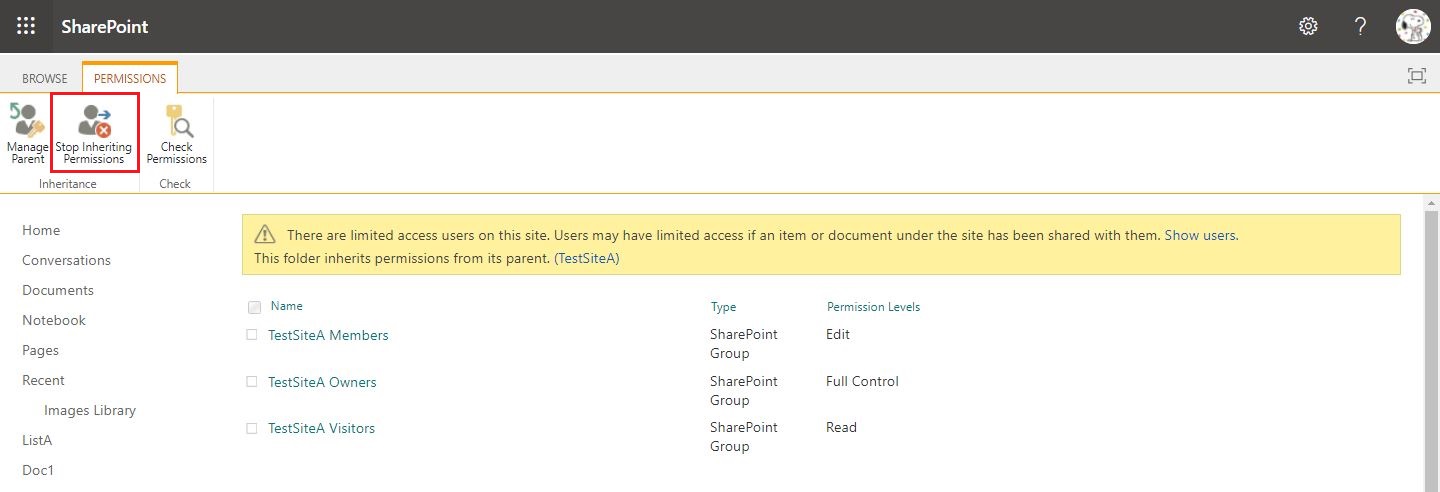Switch to the BROWSE ribbon tab
Screen dimensions: 1440x492
(x=45, y=78)
